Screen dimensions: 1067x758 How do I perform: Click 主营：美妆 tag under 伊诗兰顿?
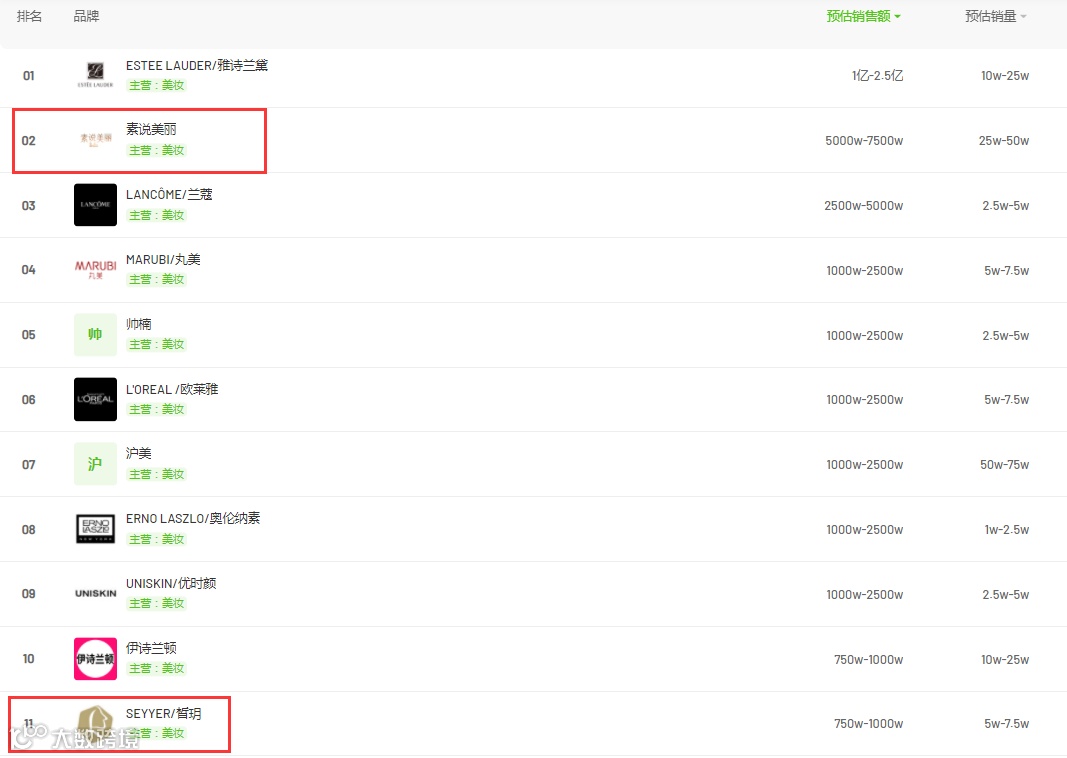pos(157,668)
